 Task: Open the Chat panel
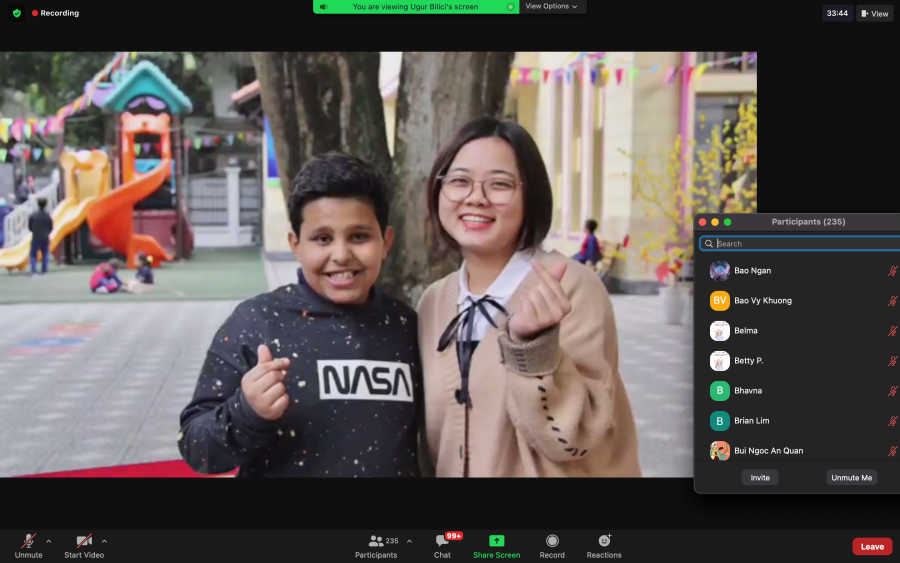(x=443, y=546)
